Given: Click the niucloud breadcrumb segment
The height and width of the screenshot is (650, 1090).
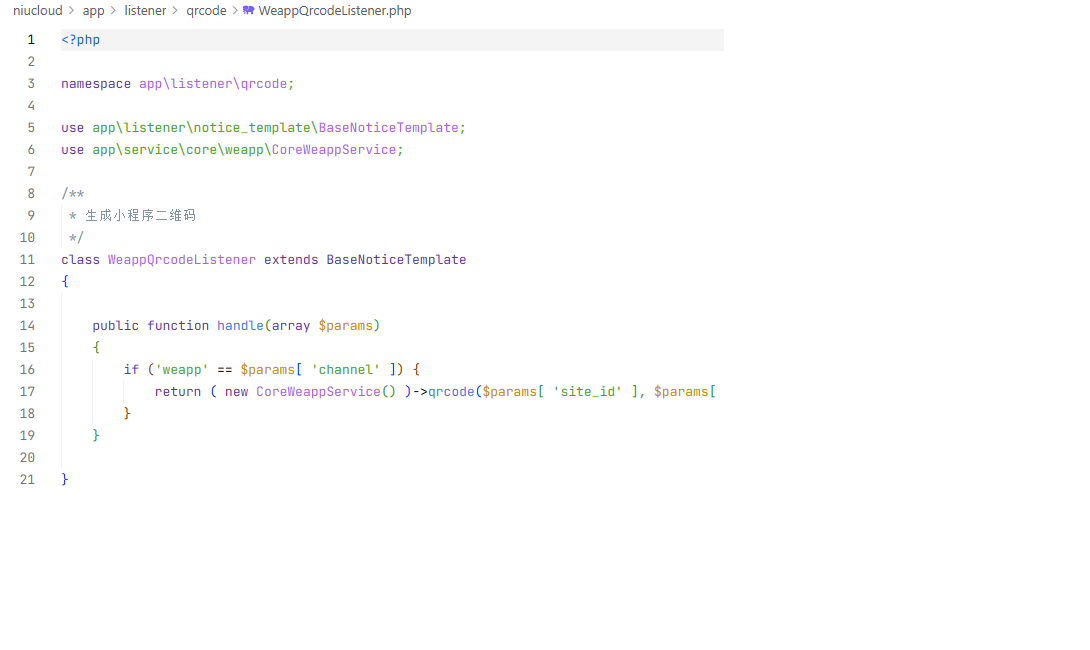Looking at the screenshot, I should [x=38, y=10].
